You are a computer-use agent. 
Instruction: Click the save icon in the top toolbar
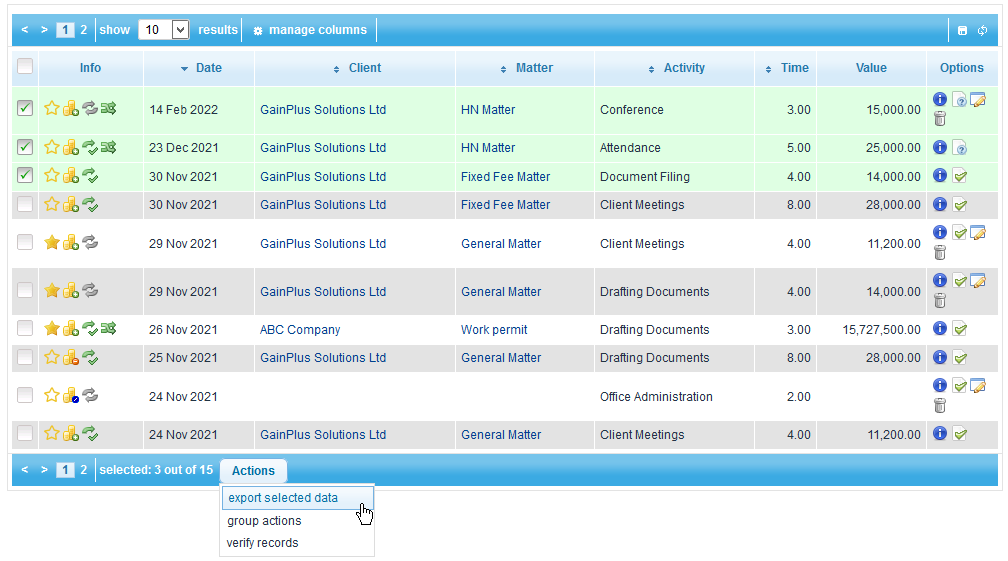(962, 30)
